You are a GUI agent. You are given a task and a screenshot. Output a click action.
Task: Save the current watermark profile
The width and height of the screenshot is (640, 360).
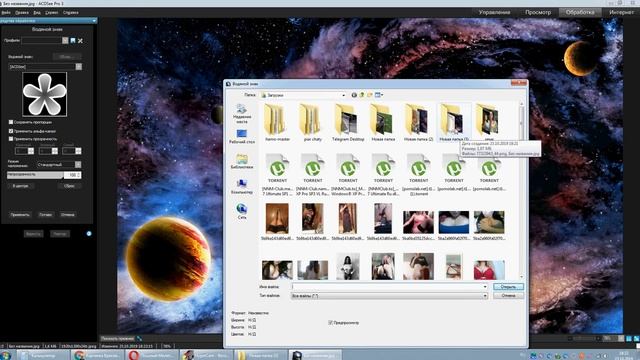73,40
